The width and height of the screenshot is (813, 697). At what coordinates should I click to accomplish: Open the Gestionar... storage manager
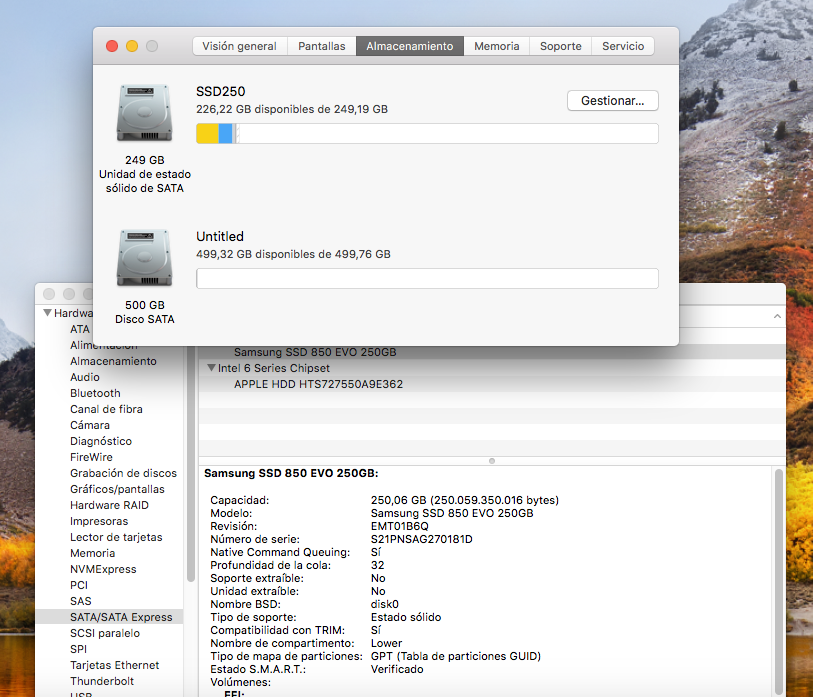pos(612,101)
